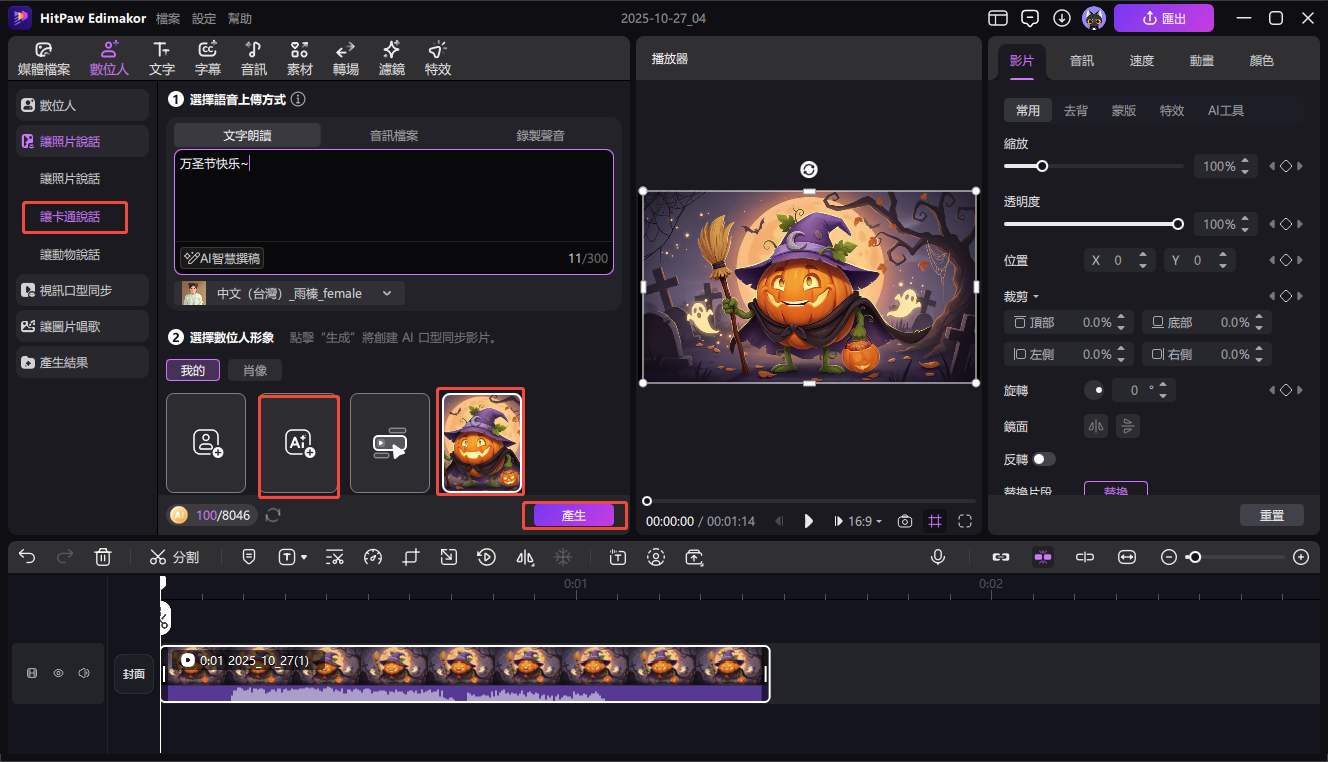Viewport: 1328px width, 762px height.
Task: Click the 重置 reset button
Action: [x=1271, y=515]
